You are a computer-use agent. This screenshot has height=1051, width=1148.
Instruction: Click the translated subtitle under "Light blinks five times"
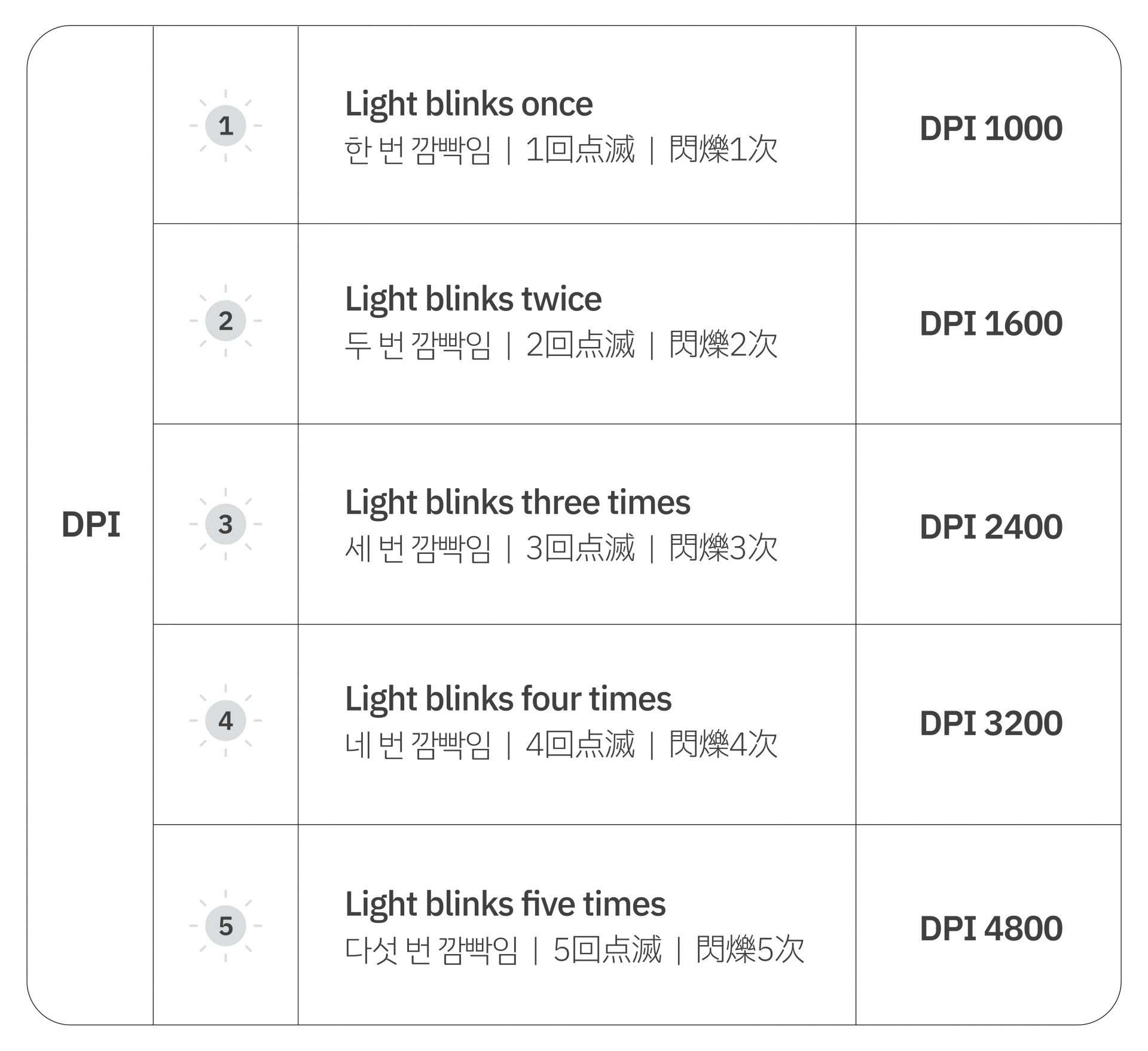point(574,950)
